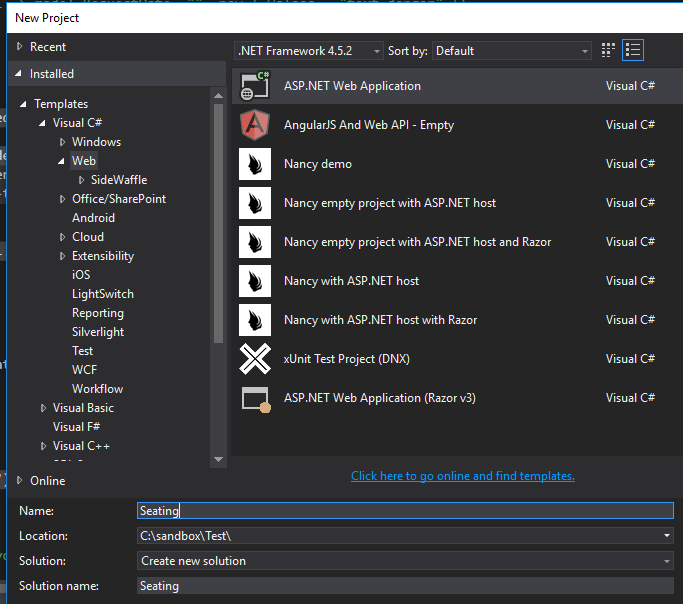Click tree scrollbar down arrow

[x=219, y=459]
